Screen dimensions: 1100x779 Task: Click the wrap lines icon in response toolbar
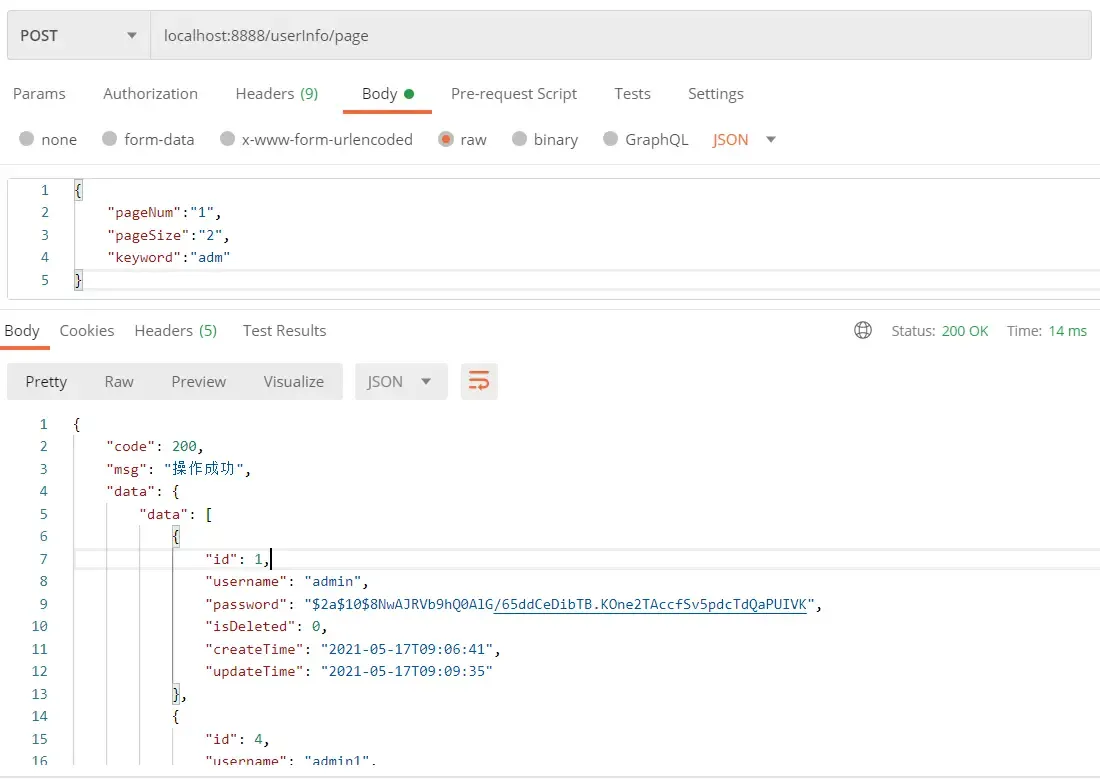pos(479,381)
